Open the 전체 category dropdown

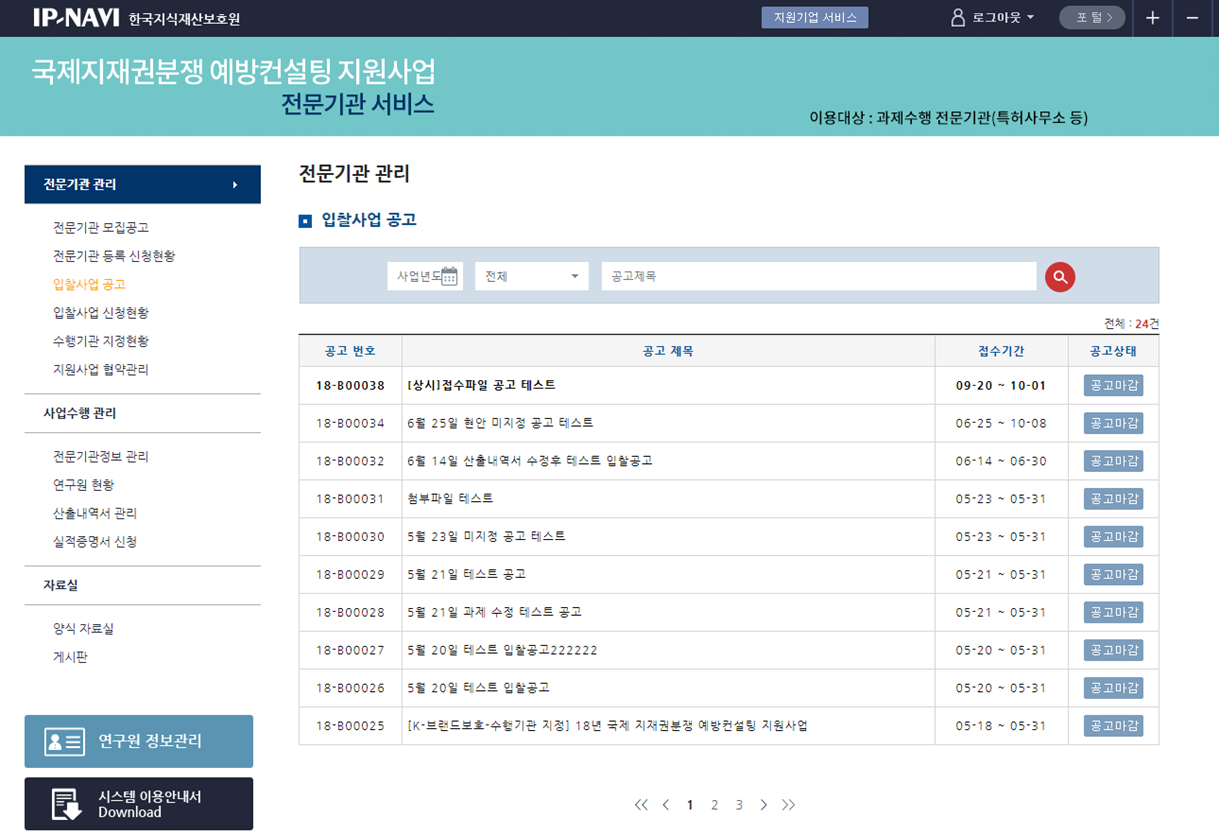coord(532,276)
